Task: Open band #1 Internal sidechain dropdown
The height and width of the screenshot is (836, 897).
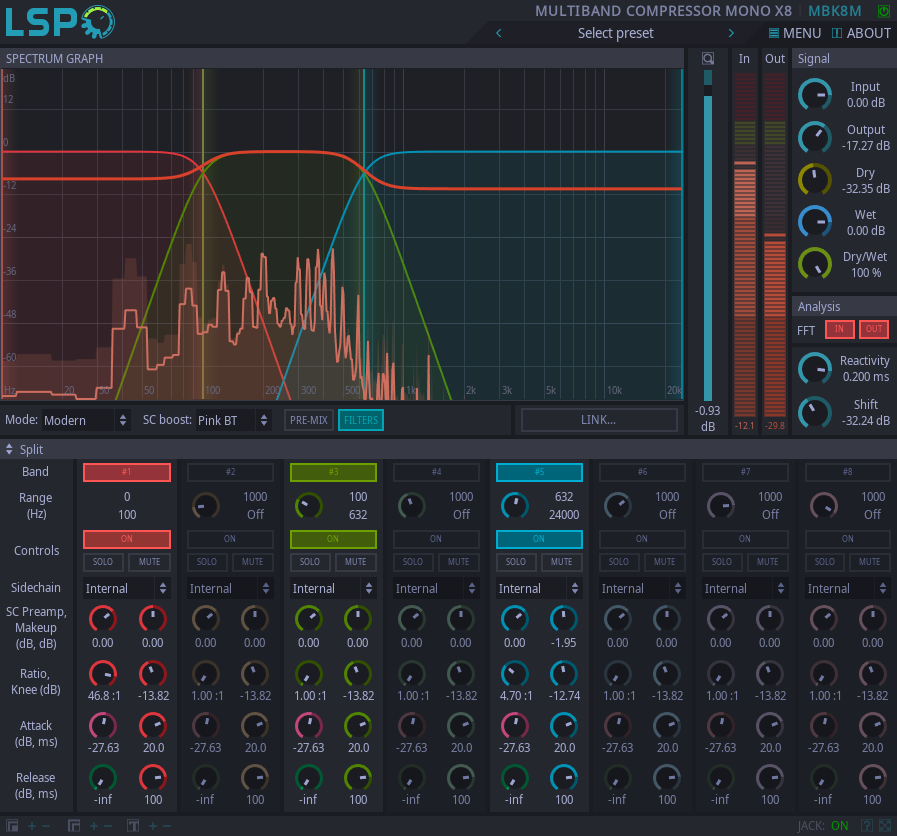Action: (x=126, y=588)
